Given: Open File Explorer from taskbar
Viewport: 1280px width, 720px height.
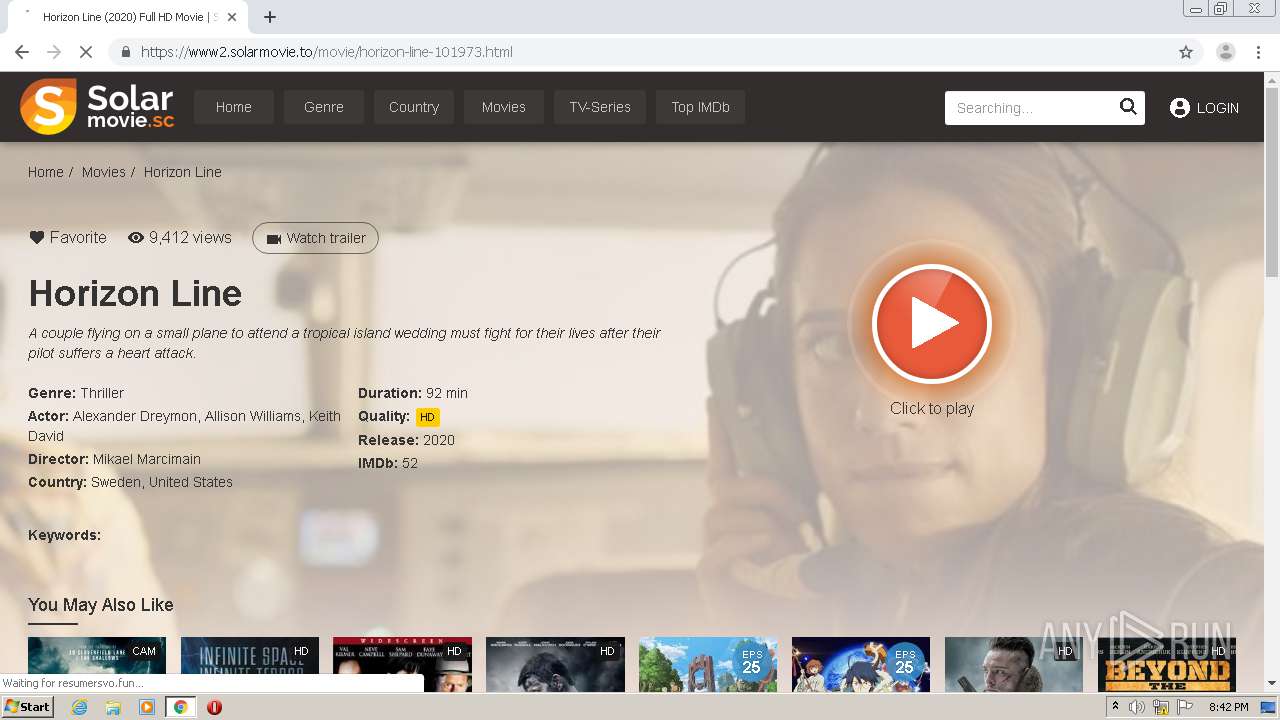Looking at the screenshot, I should click(113, 707).
